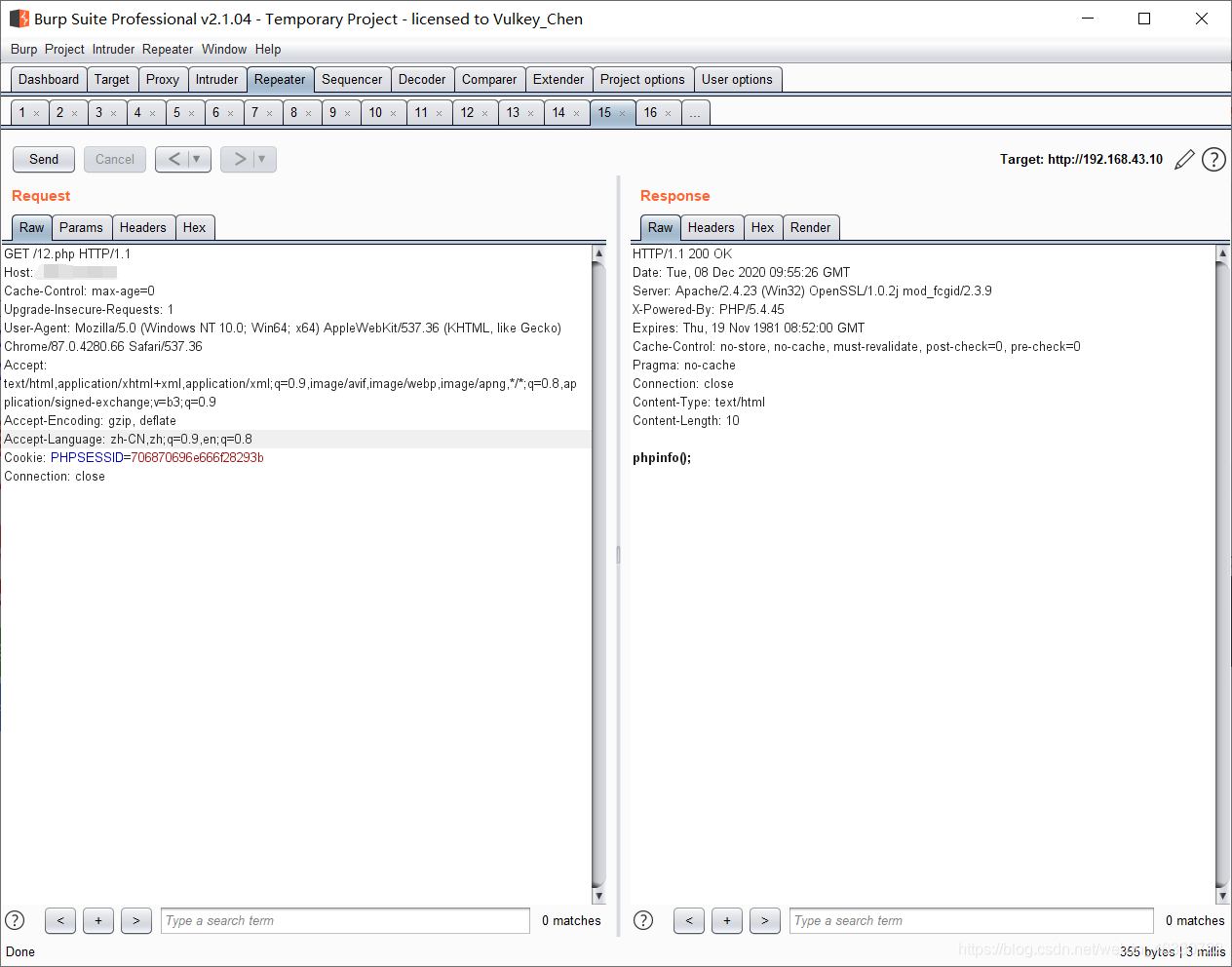1232x967 pixels.
Task: Switch to the Dashboard tab
Action: click(49, 80)
